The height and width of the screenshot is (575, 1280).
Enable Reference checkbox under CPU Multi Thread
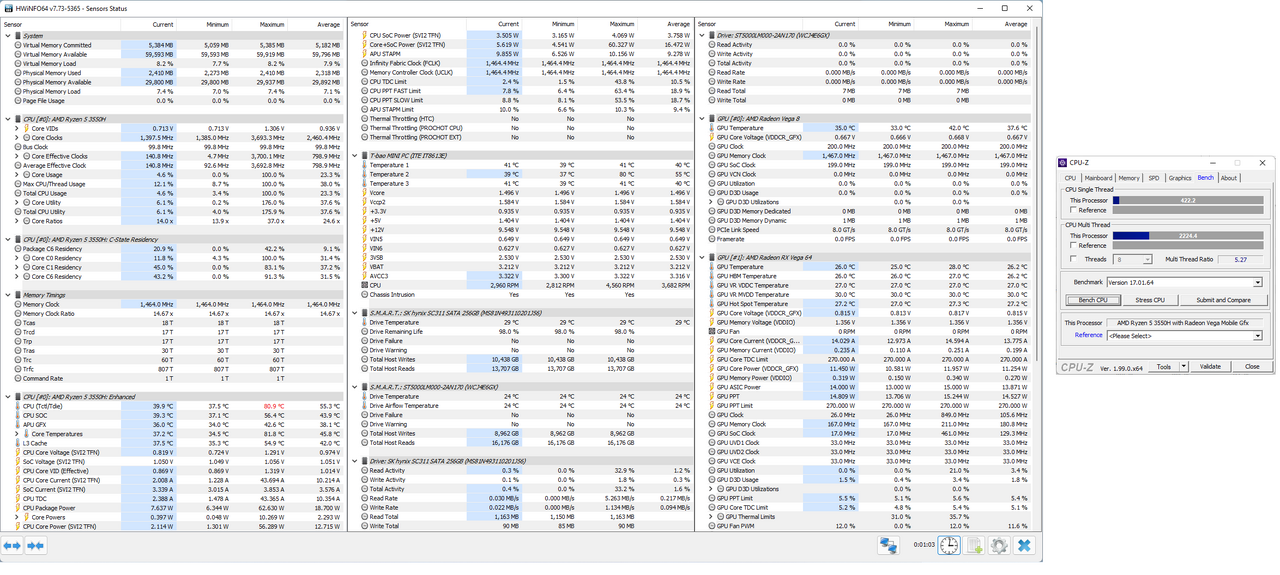pyautogui.click(x=1074, y=246)
